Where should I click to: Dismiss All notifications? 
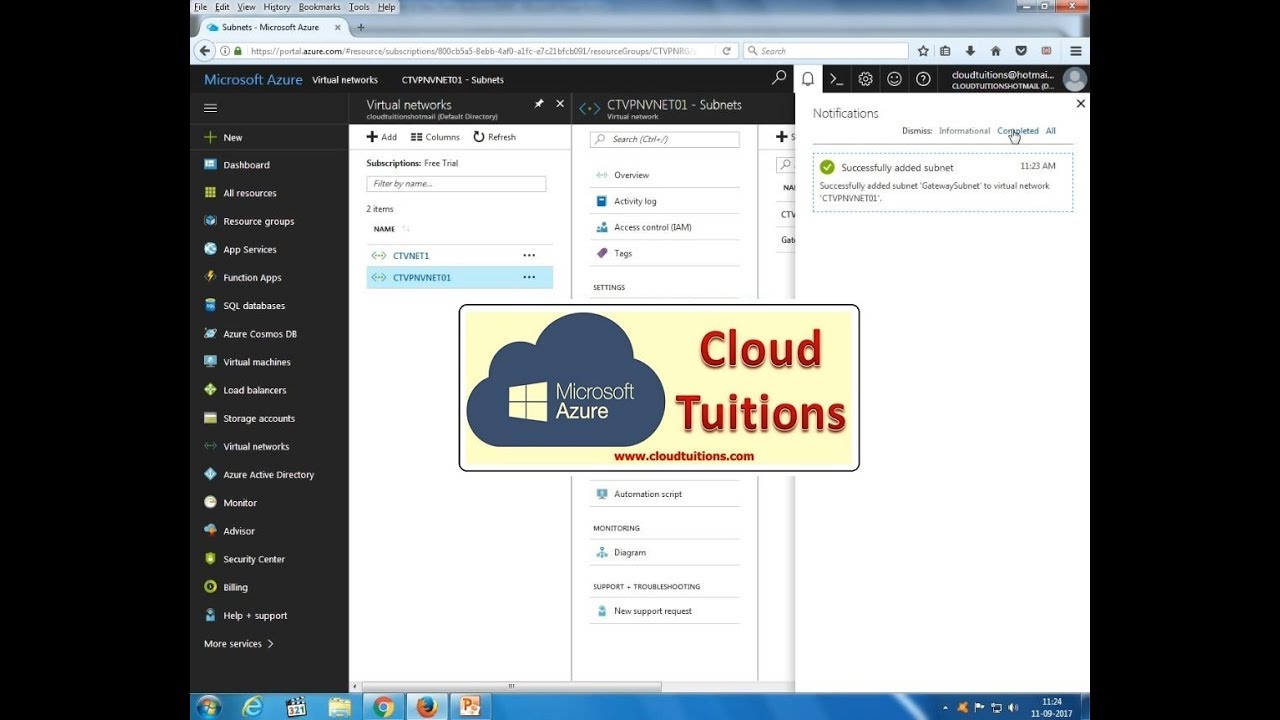[x=1051, y=131]
